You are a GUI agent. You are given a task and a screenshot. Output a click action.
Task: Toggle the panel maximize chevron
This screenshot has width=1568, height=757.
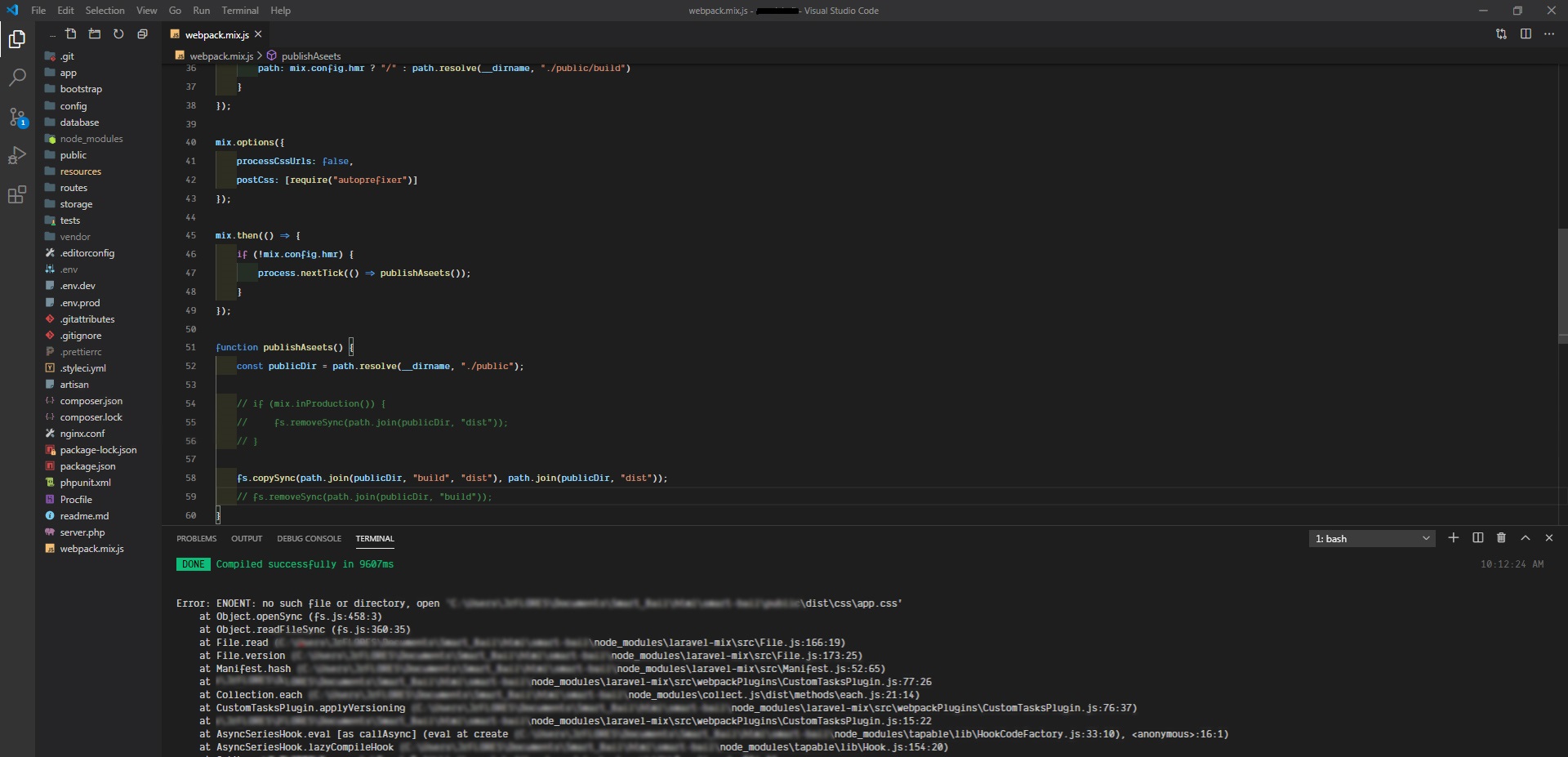click(x=1525, y=538)
